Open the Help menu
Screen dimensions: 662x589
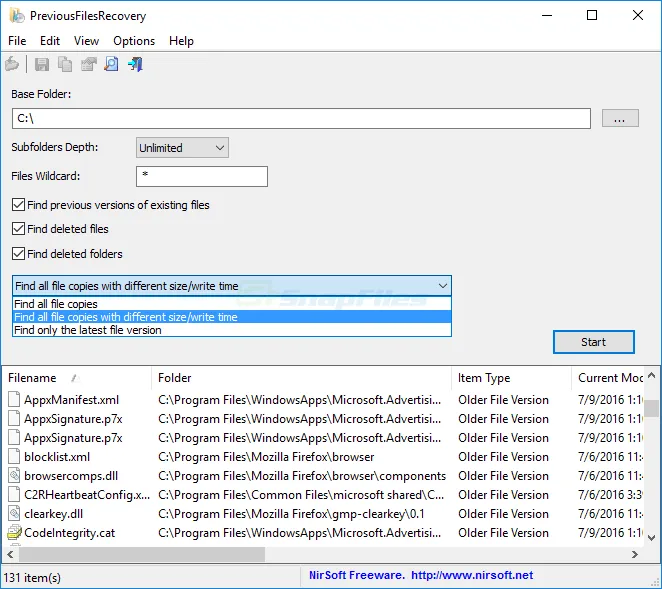(181, 41)
